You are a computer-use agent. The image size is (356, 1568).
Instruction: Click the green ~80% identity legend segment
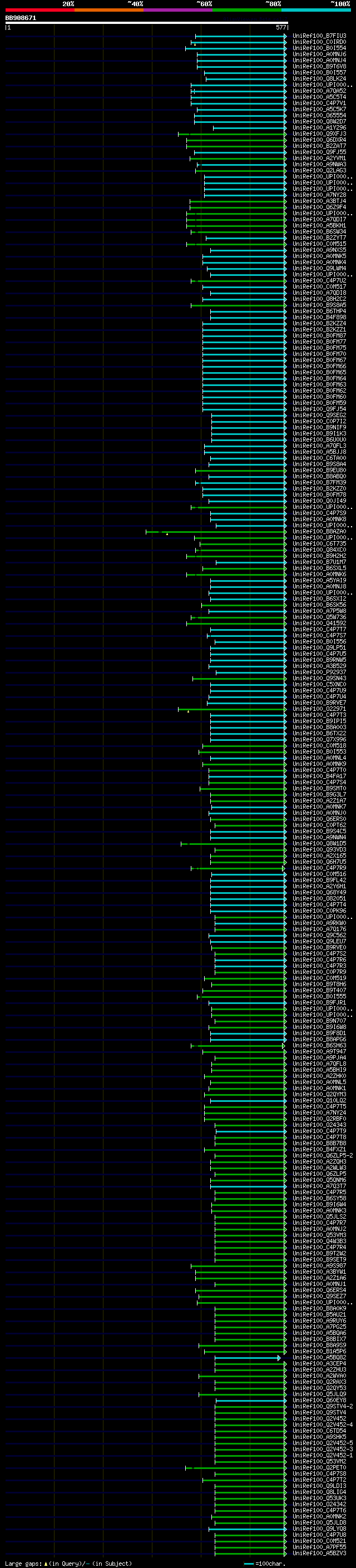[x=247, y=10]
